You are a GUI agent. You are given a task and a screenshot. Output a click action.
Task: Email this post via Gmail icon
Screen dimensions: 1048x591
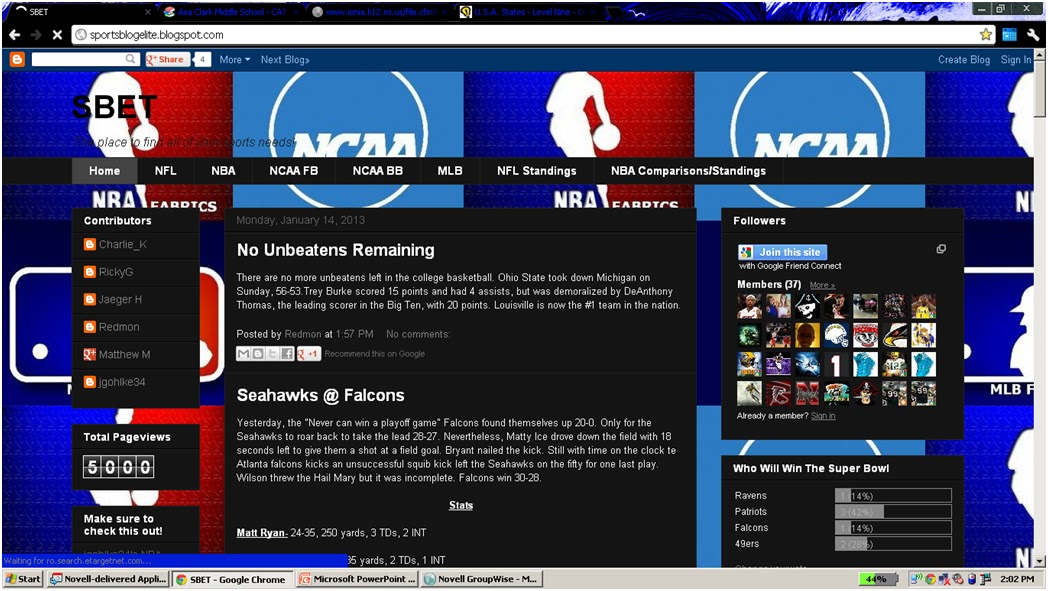pyautogui.click(x=243, y=354)
